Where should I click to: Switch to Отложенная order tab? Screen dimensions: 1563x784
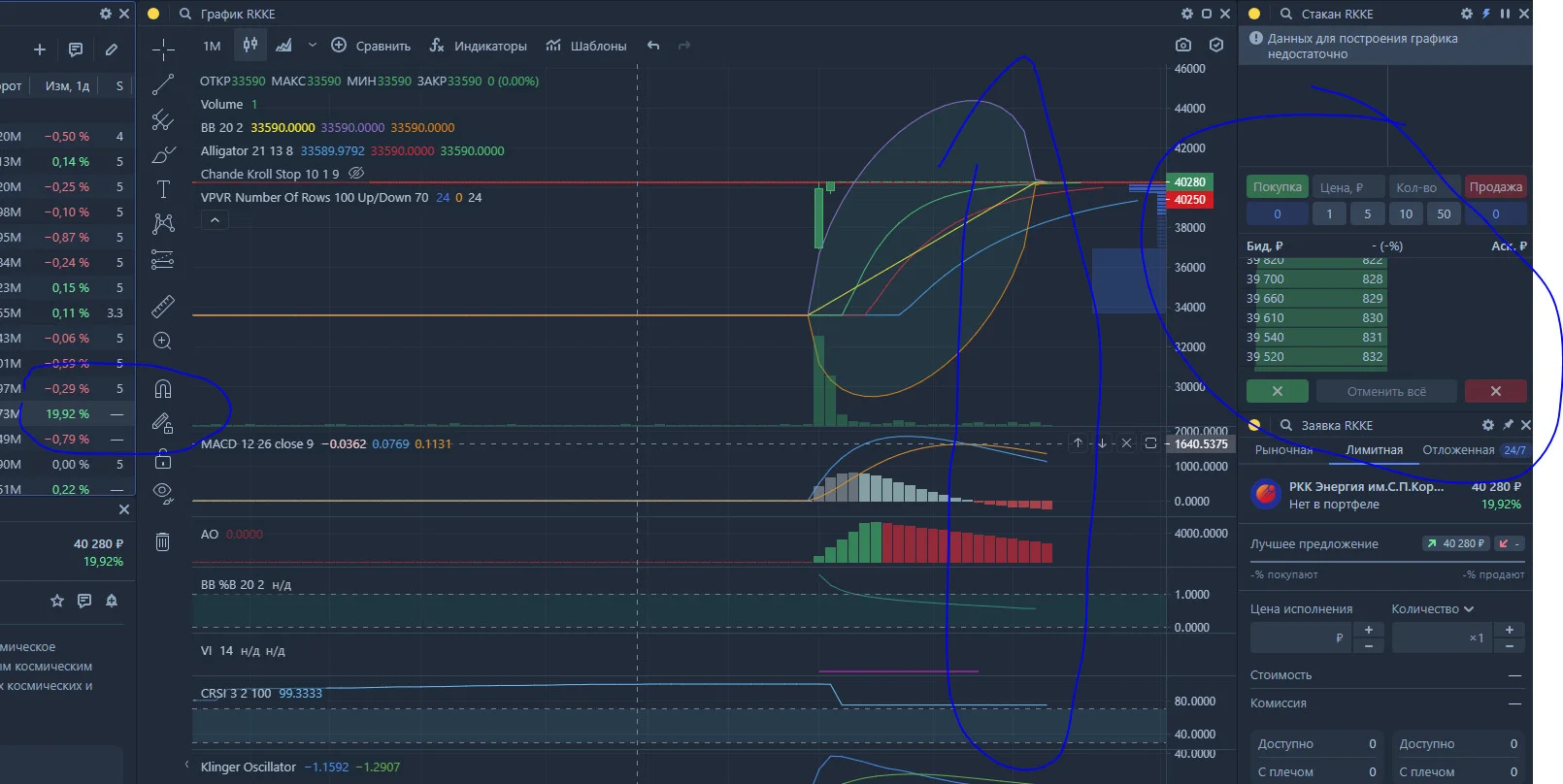point(1458,450)
